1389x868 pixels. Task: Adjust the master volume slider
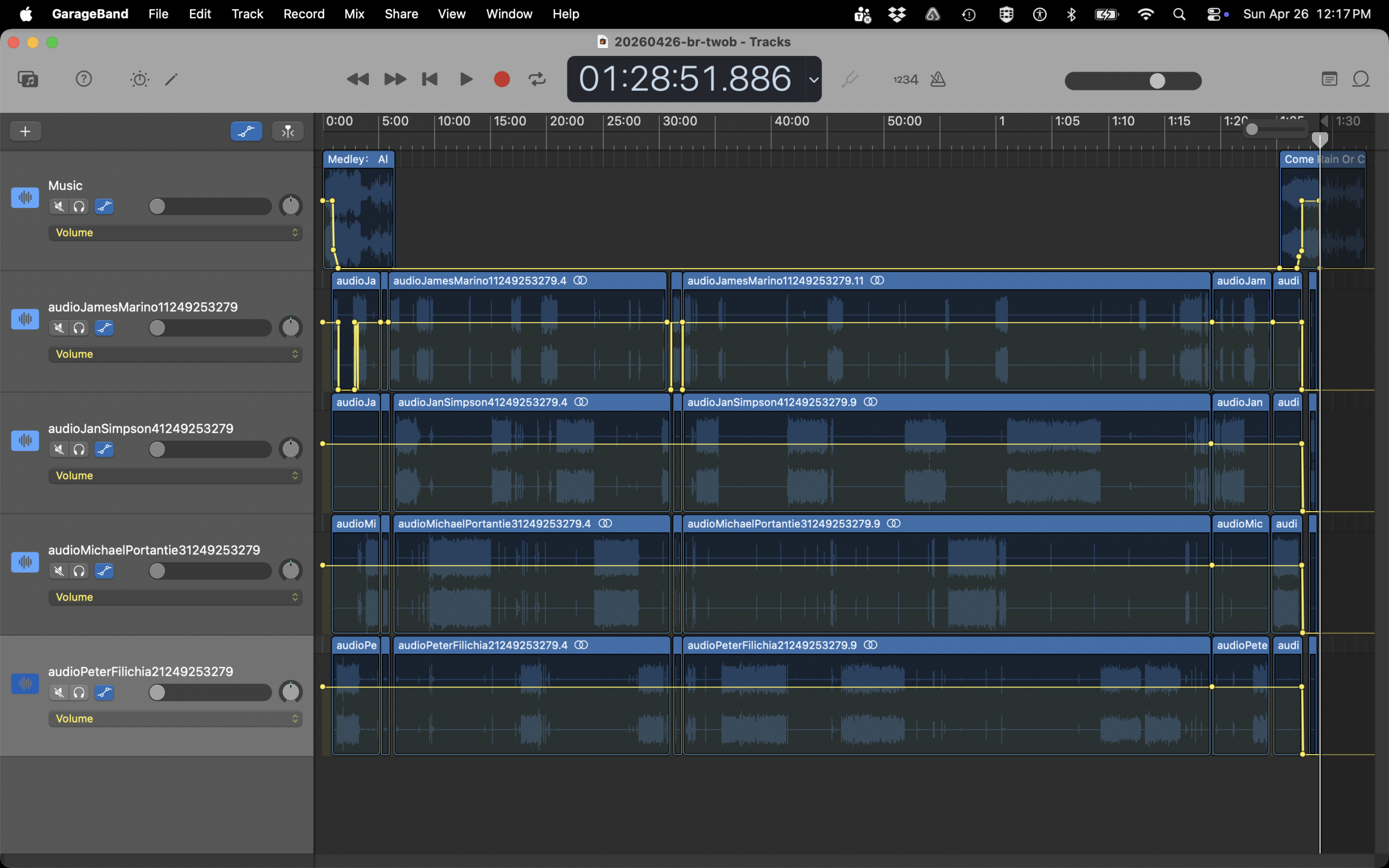(1157, 81)
